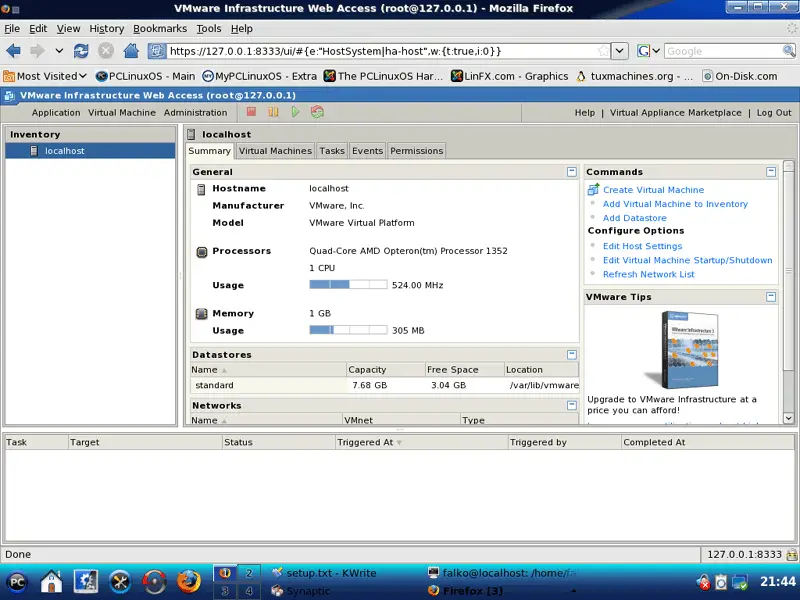Click the Create Virtual Machine link

(x=654, y=190)
